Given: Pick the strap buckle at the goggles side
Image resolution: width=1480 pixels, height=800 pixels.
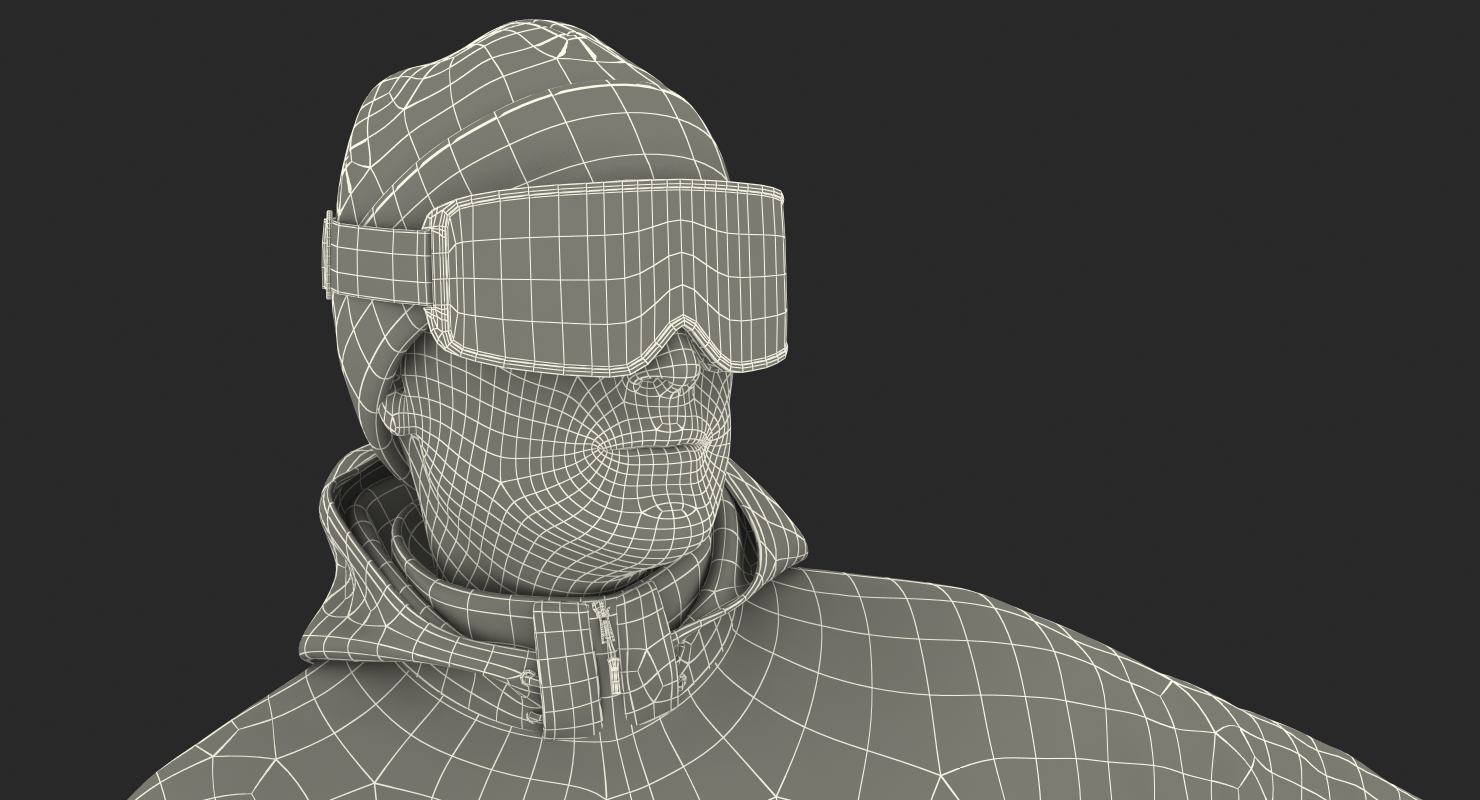Looking at the screenshot, I should click(327, 254).
